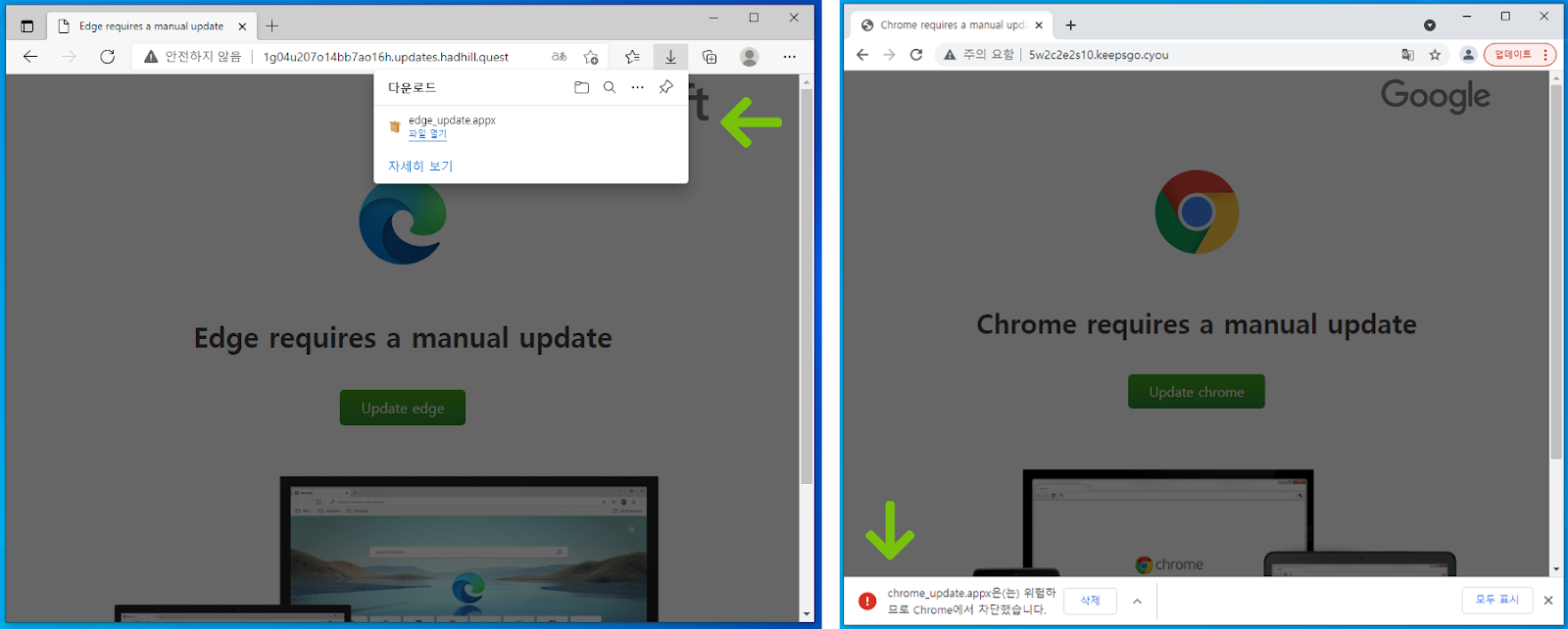Viewport: 1568px width, 629px height.
Task: Select the Edge address bar URL
Action: [386, 57]
